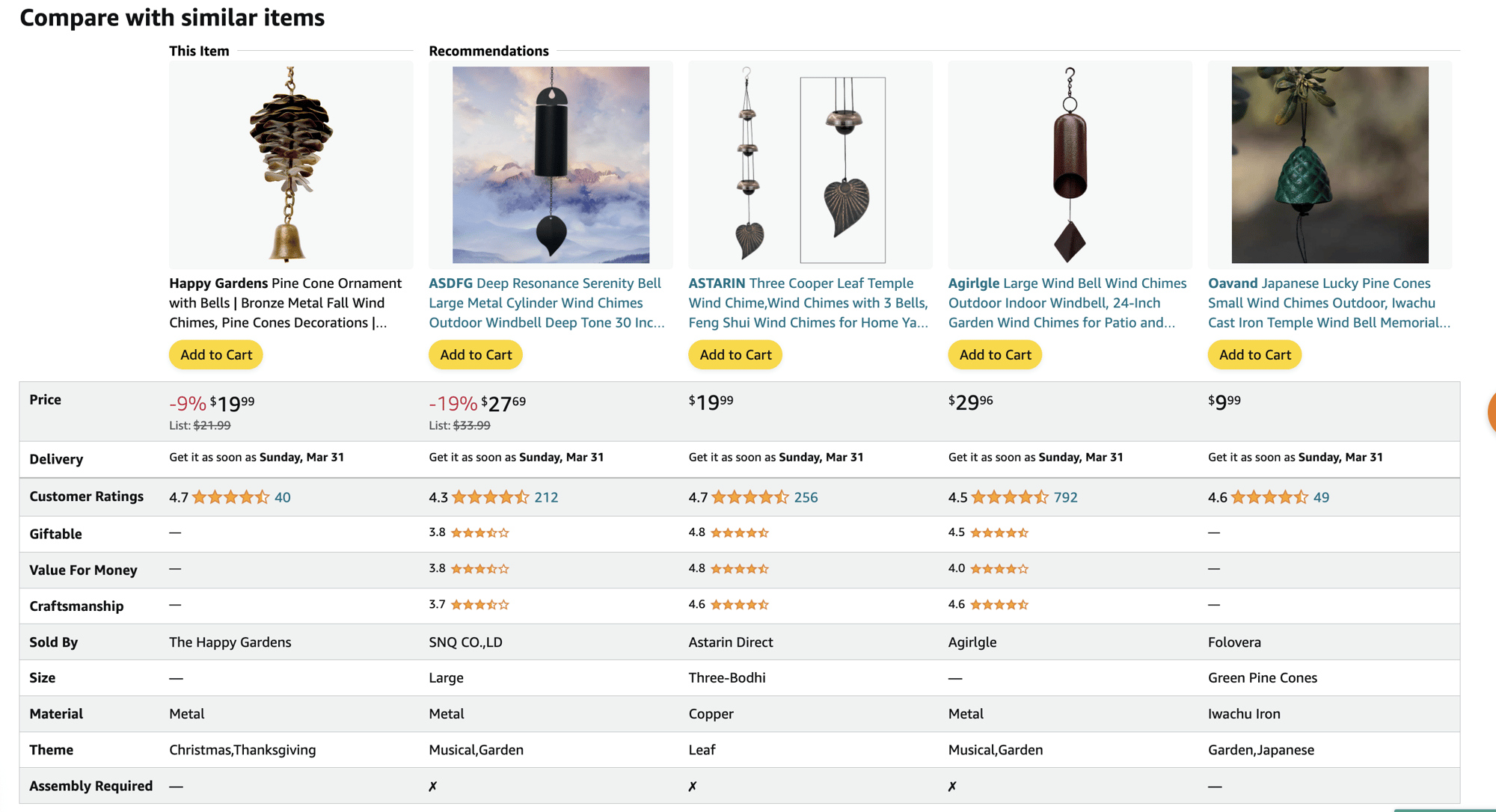The width and height of the screenshot is (1496, 812).
Task: Click the black cylinder serenity bell image
Action: [551, 164]
